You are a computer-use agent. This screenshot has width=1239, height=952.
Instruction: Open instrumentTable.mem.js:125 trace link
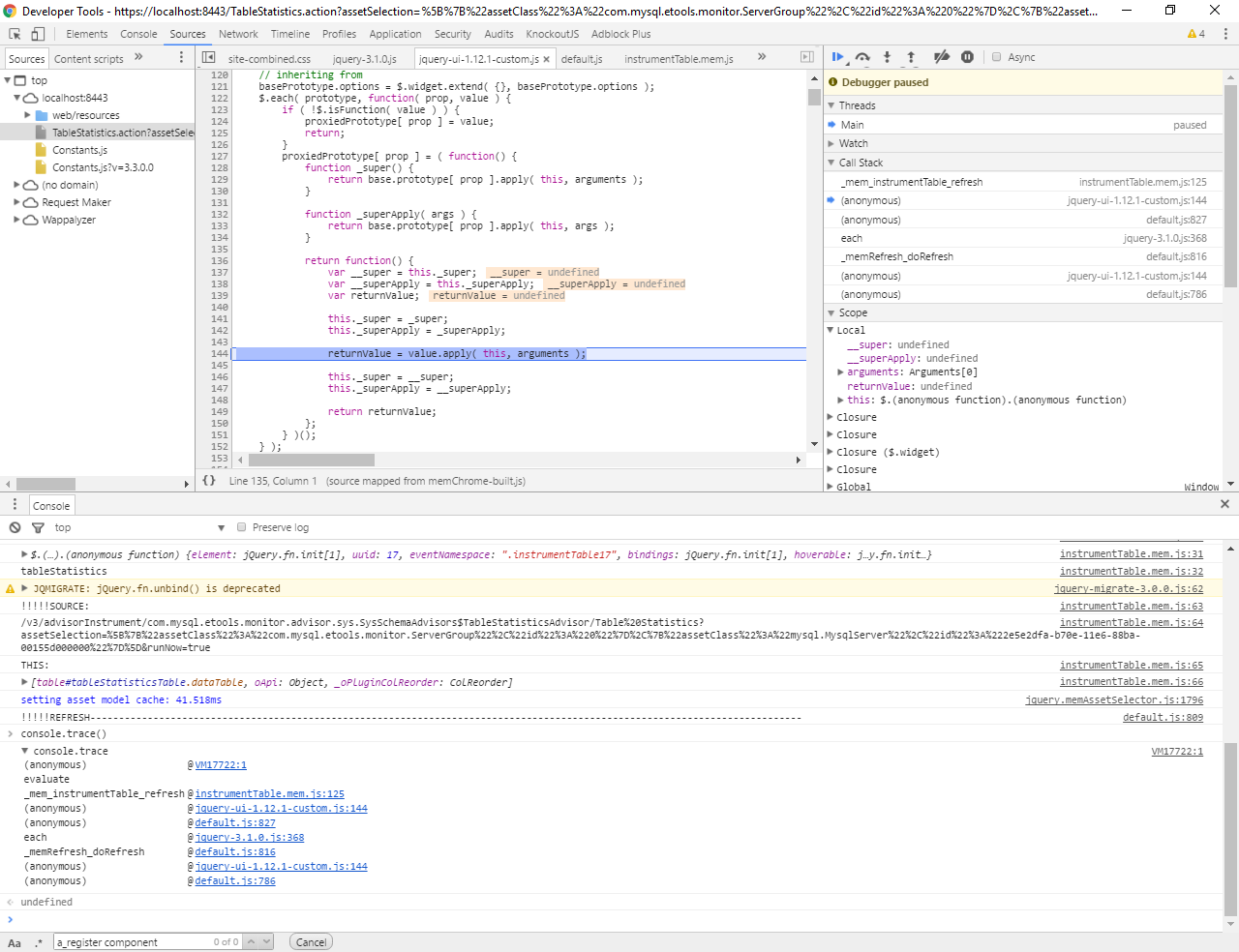coord(269,793)
